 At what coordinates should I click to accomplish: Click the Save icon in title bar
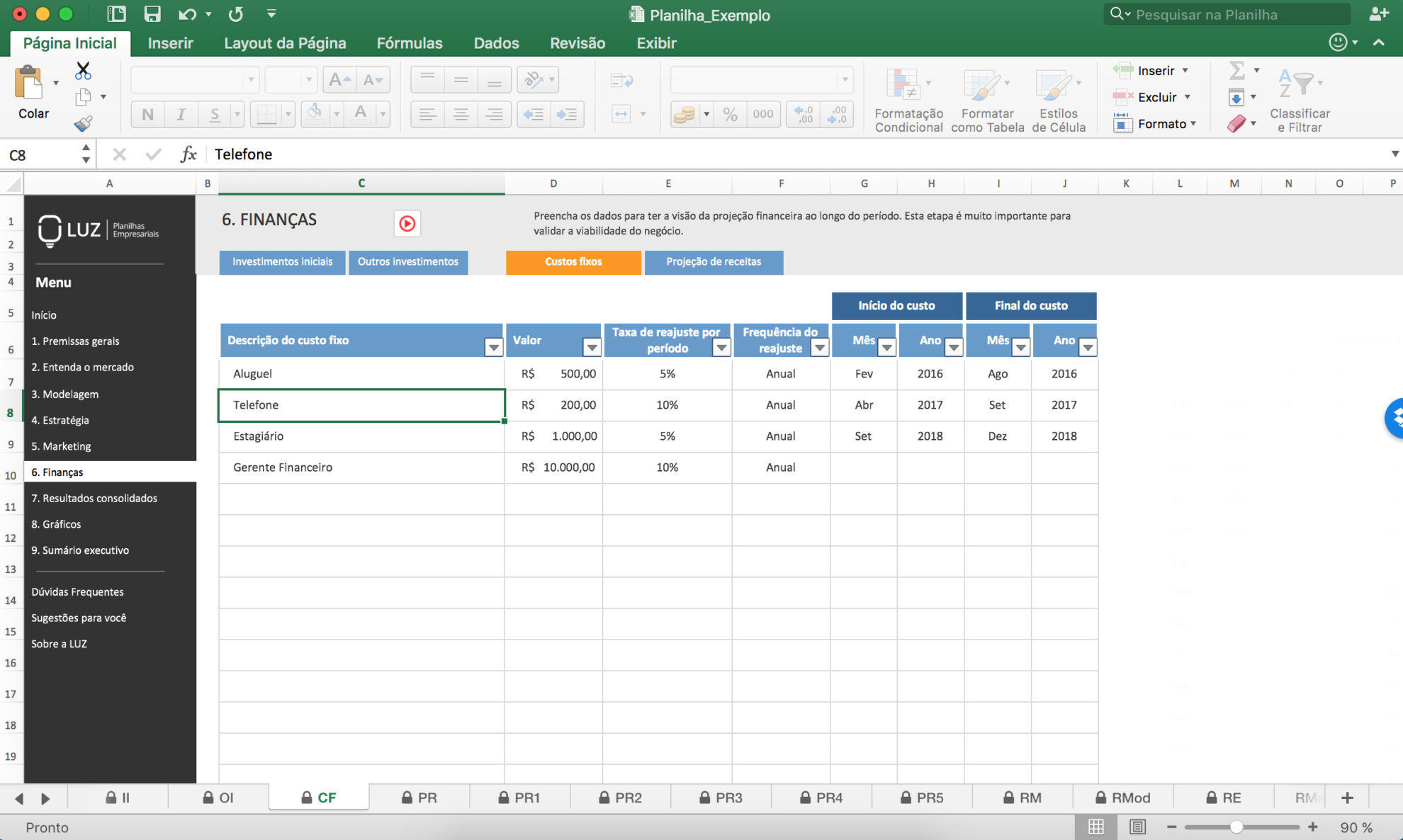coord(152,14)
